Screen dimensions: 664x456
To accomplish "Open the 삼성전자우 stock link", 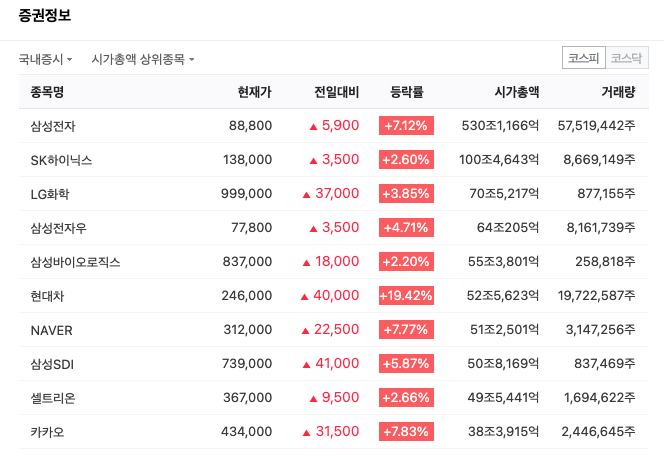I will pyautogui.click(x=58, y=228).
